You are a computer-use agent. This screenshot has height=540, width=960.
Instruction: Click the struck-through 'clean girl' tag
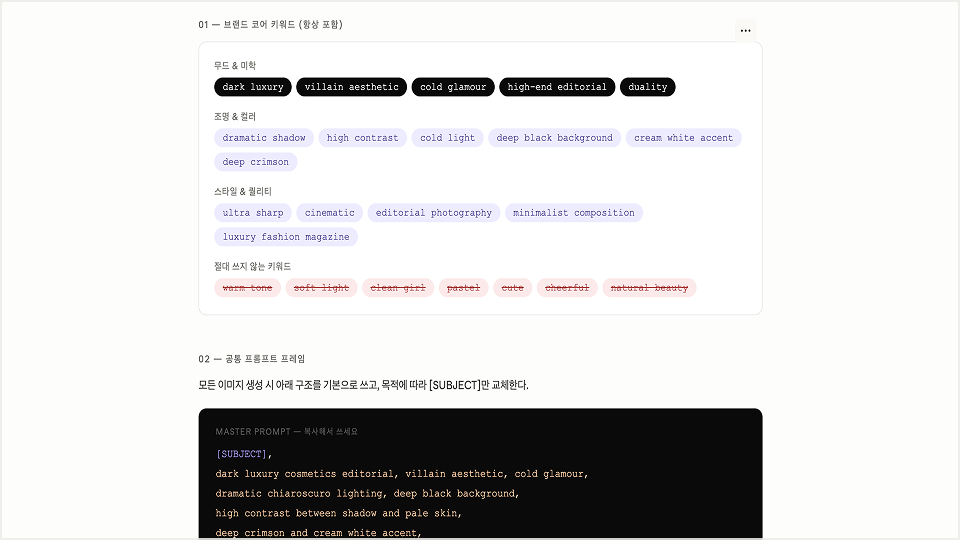click(x=398, y=288)
